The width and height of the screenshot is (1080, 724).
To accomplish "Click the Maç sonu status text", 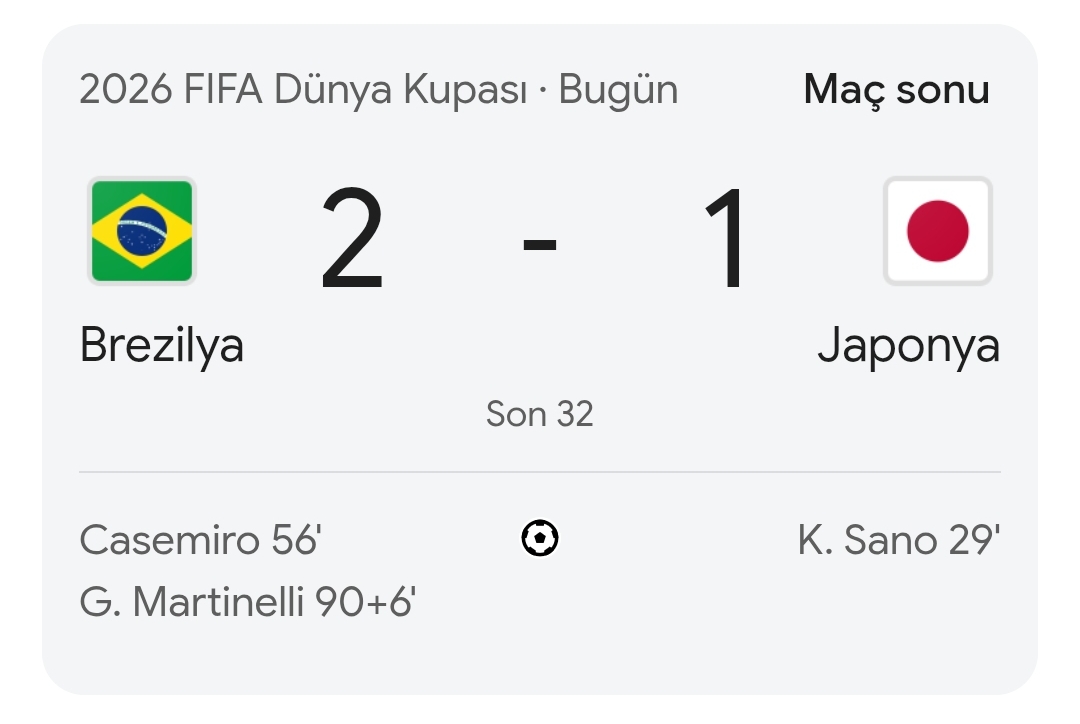I will (x=897, y=90).
